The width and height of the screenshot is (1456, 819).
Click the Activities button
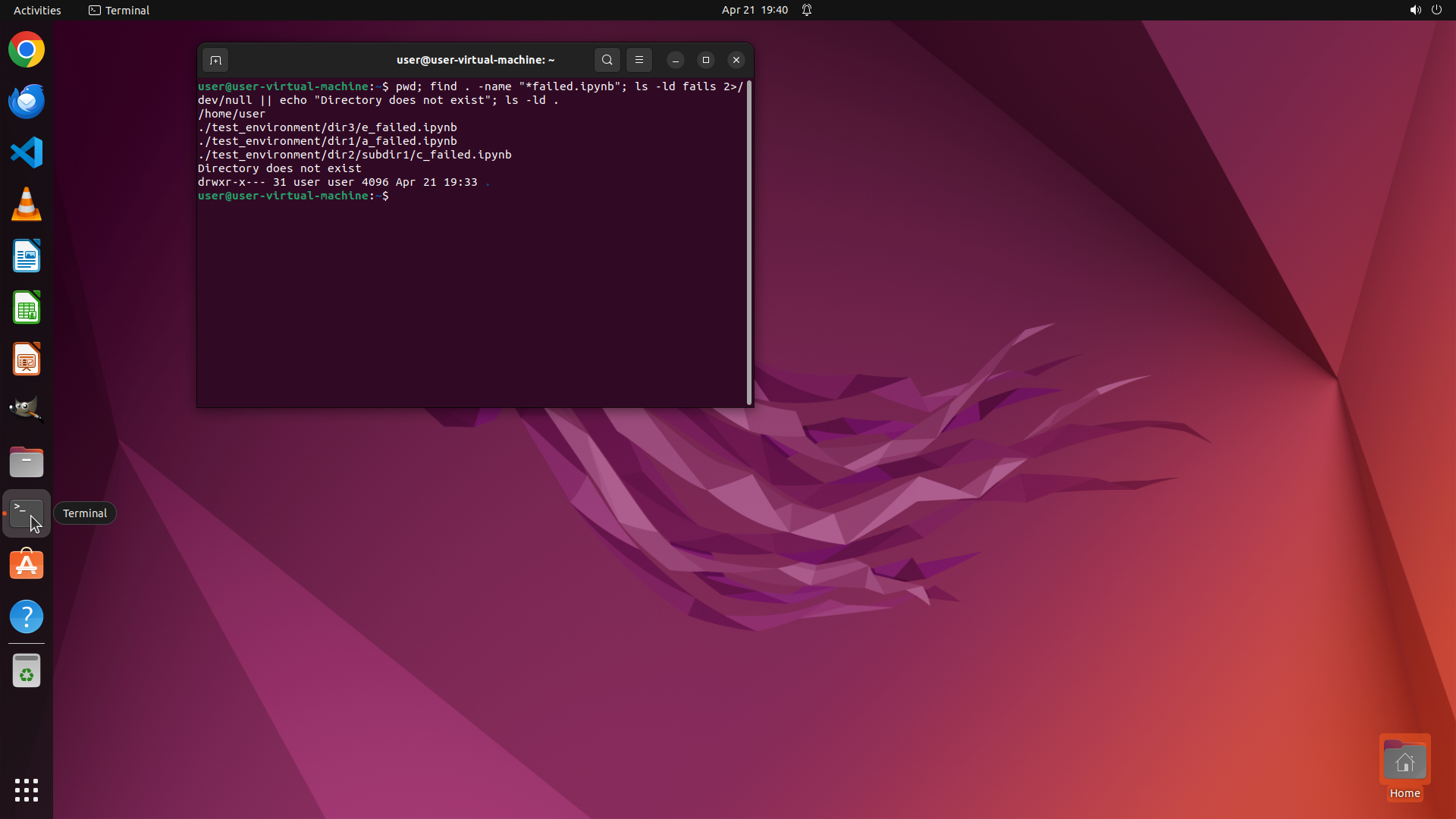[37, 10]
